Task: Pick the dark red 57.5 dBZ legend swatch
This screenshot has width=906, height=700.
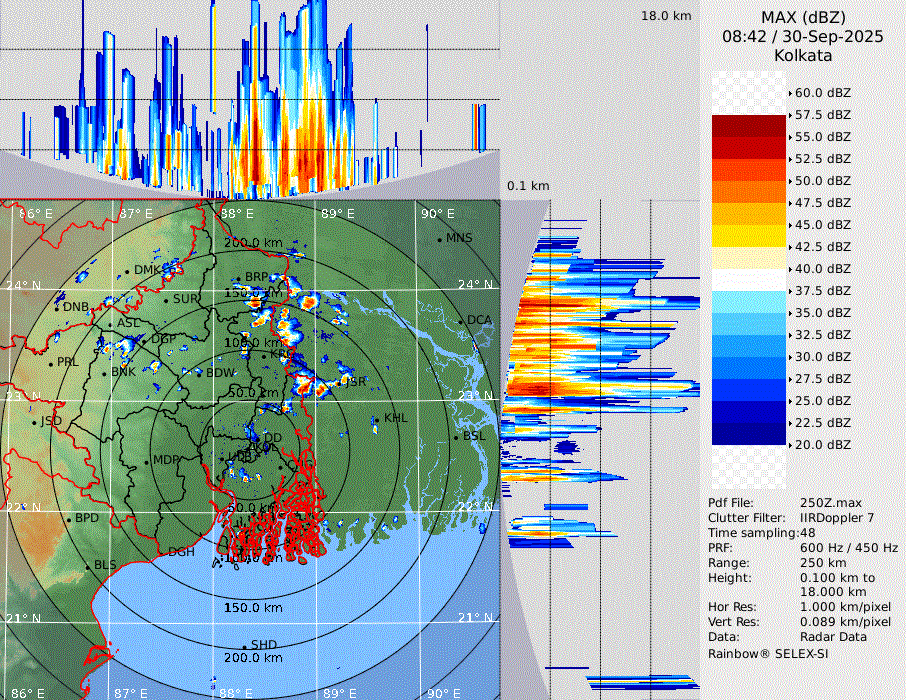Action: (x=749, y=125)
